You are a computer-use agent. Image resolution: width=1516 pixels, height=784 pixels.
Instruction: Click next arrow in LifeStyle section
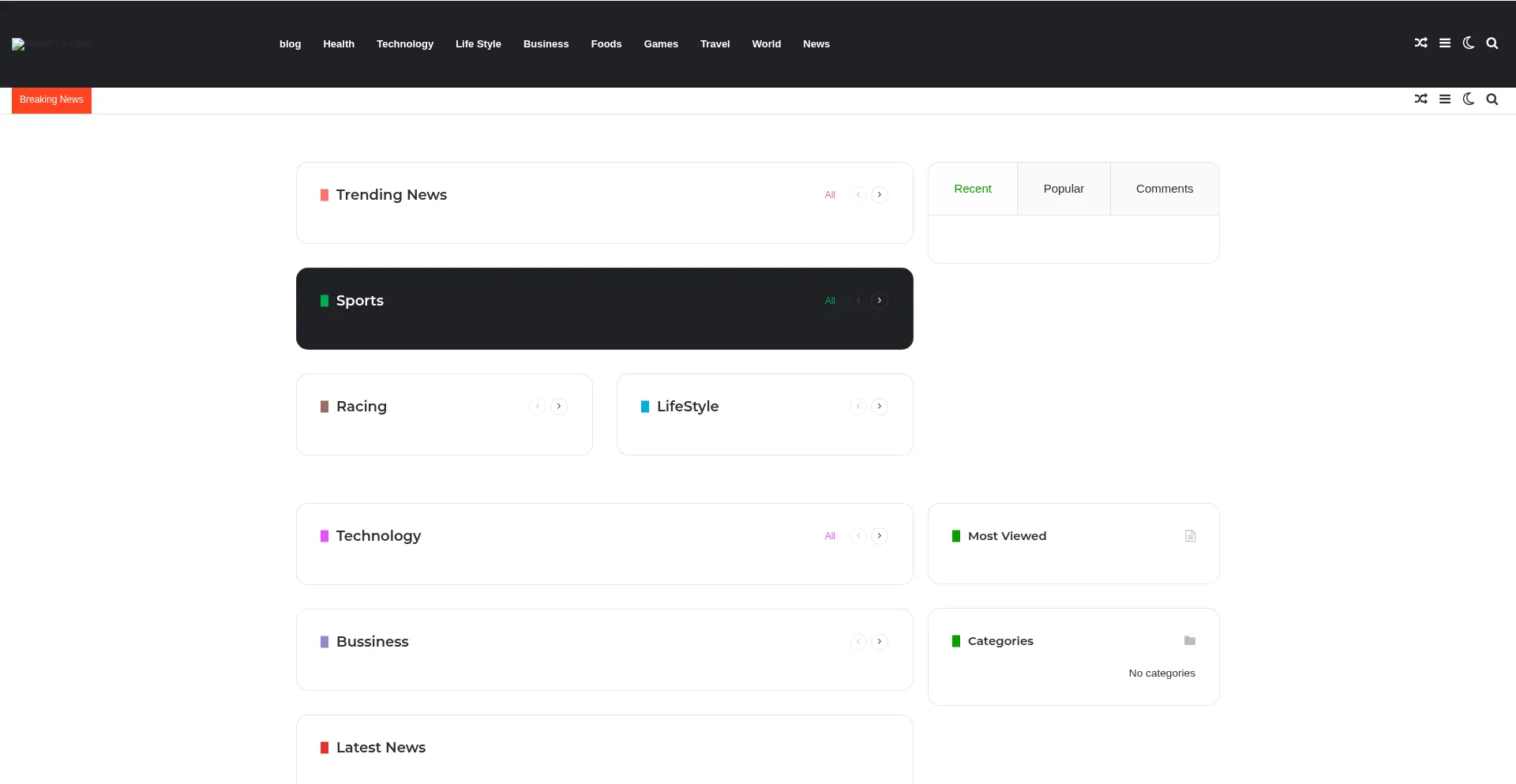[x=879, y=407]
